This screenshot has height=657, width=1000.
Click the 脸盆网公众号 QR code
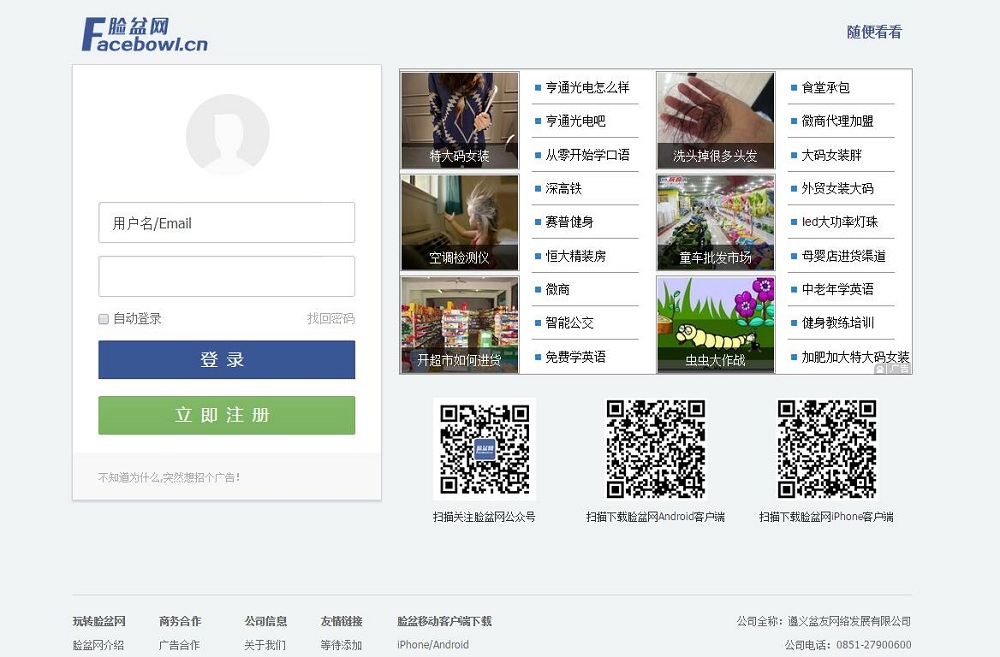point(485,449)
